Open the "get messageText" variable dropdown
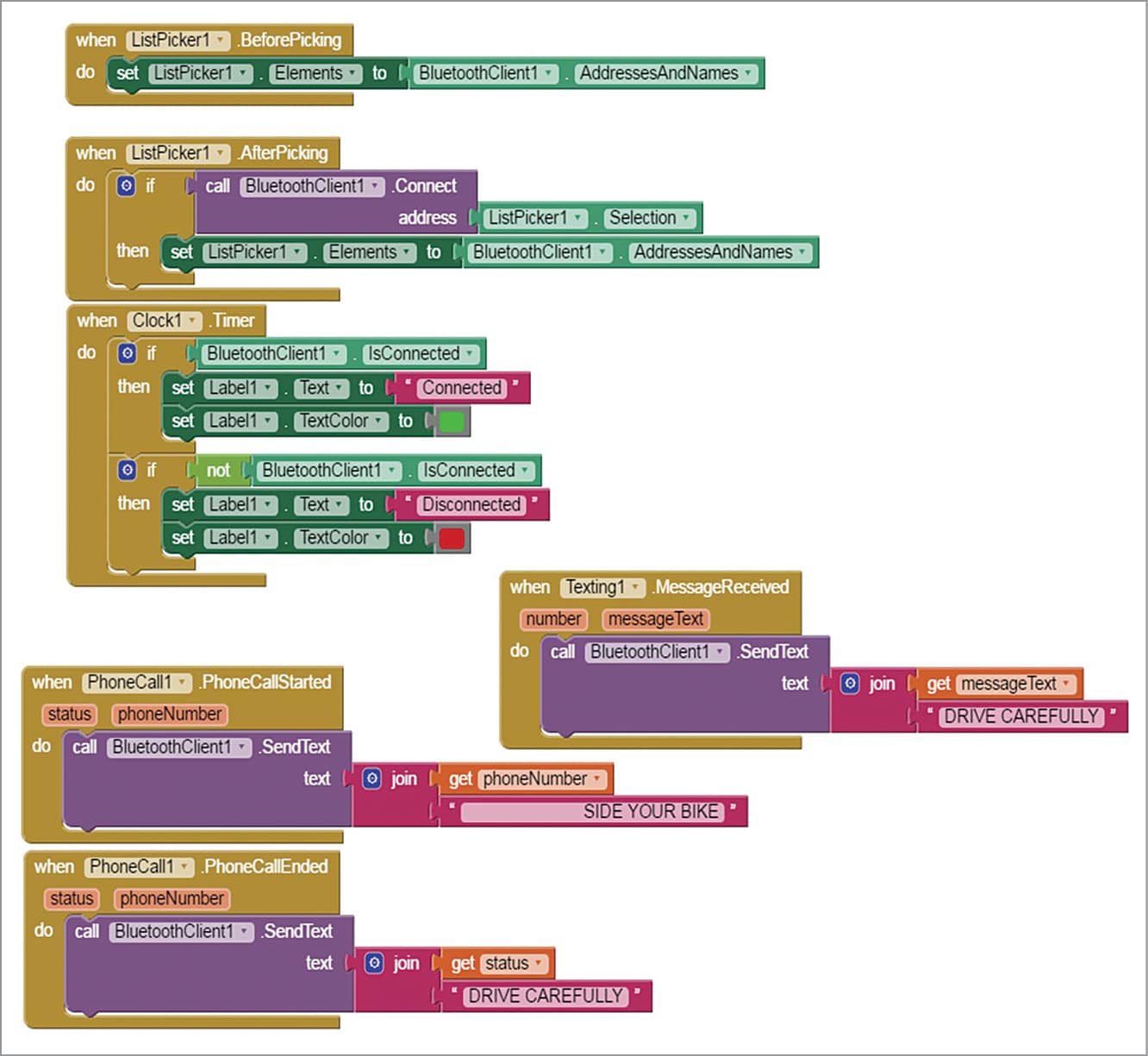 coord(1066,684)
